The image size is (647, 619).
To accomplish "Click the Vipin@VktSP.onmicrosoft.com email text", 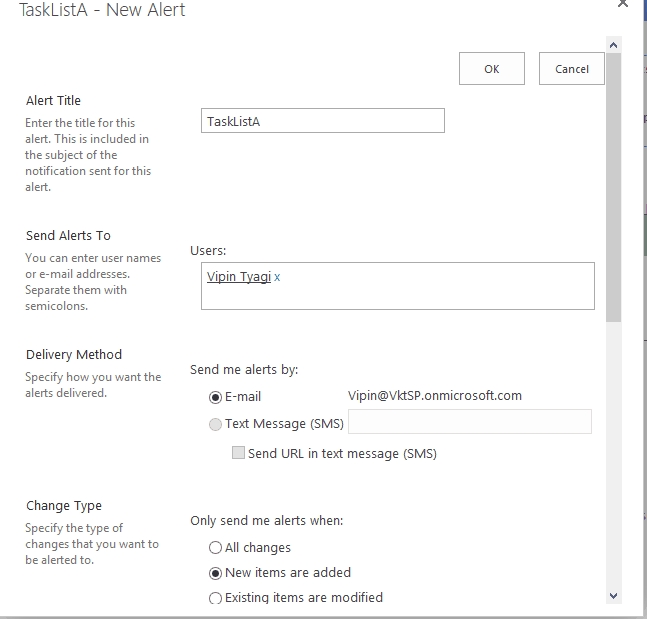I will point(434,396).
